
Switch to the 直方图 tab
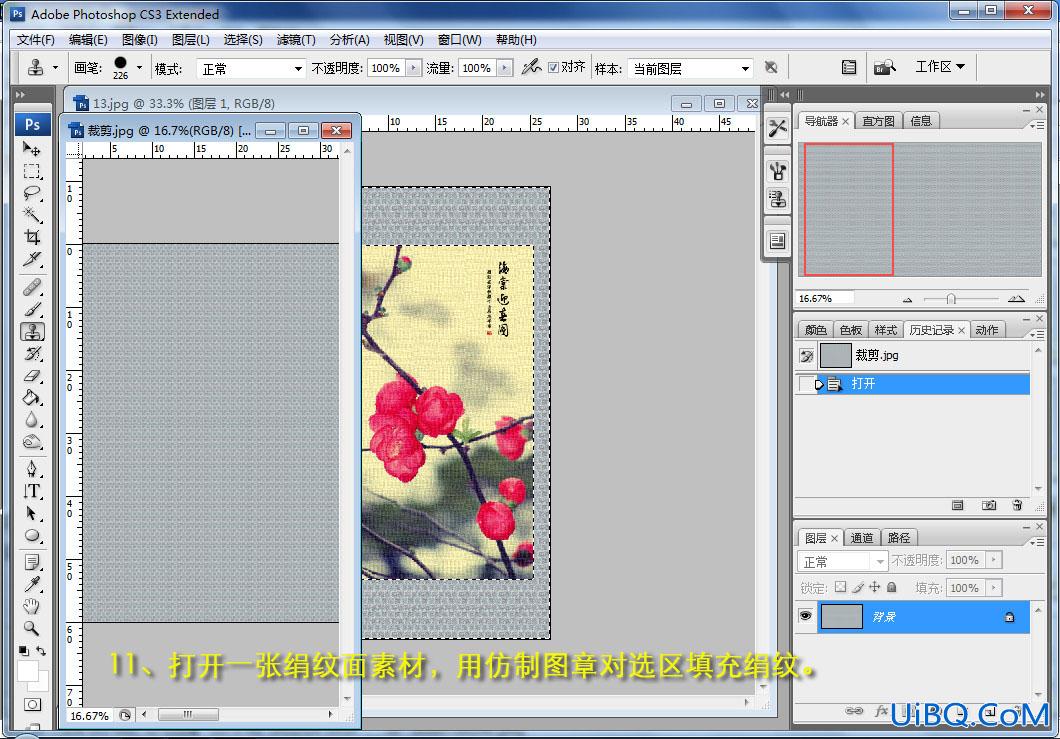(878, 121)
